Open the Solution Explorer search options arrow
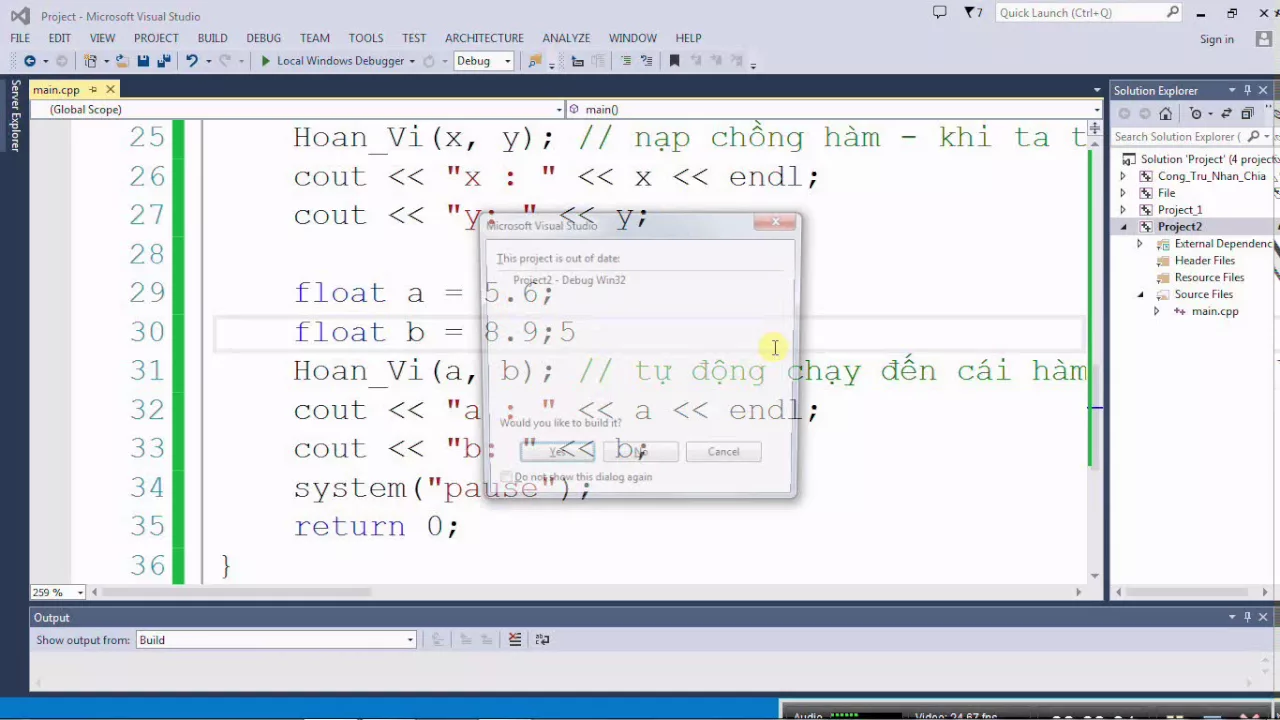Image resolution: width=1280 pixels, height=720 pixels. pos(1266,136)
